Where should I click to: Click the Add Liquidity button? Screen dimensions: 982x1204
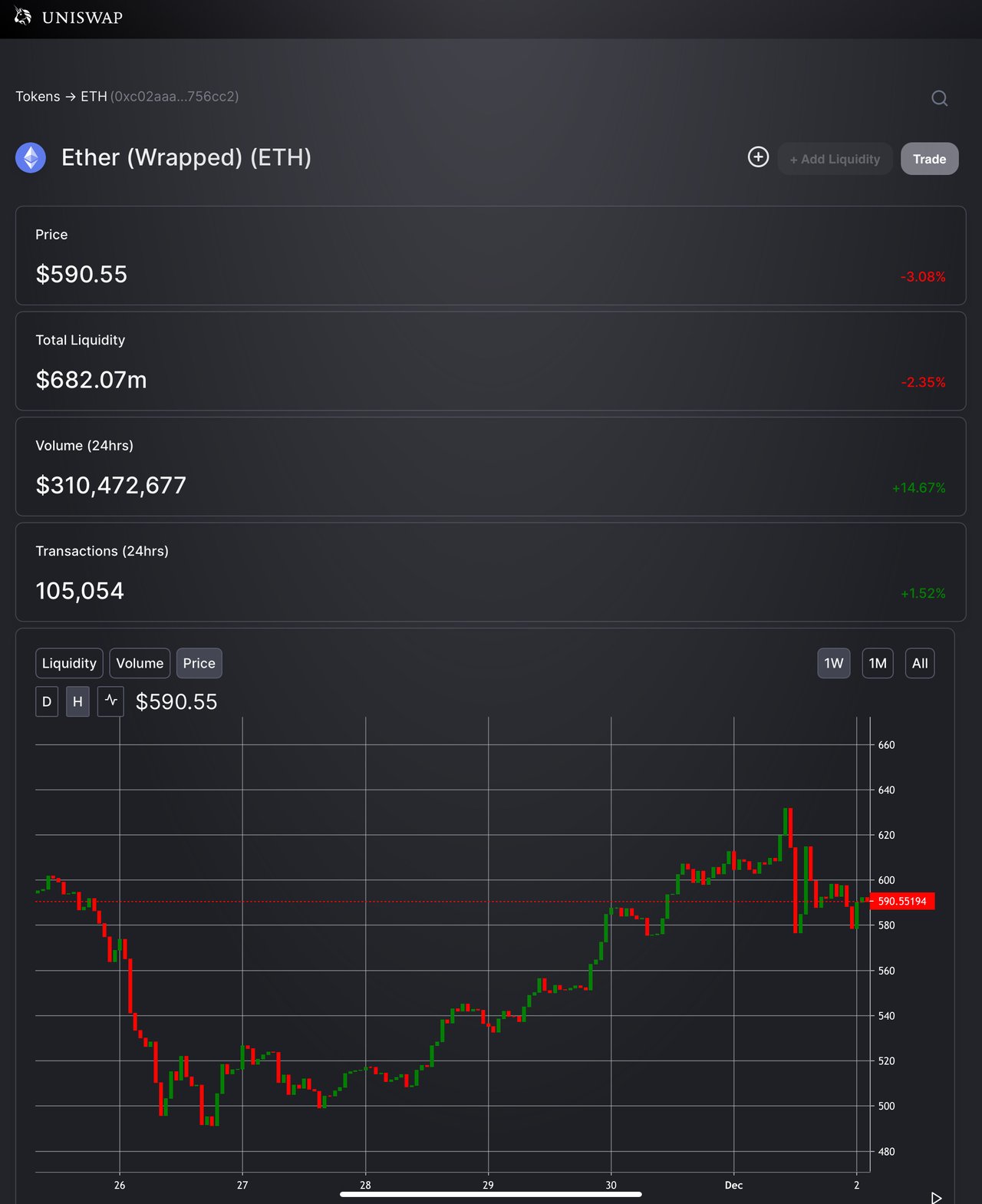835,159
